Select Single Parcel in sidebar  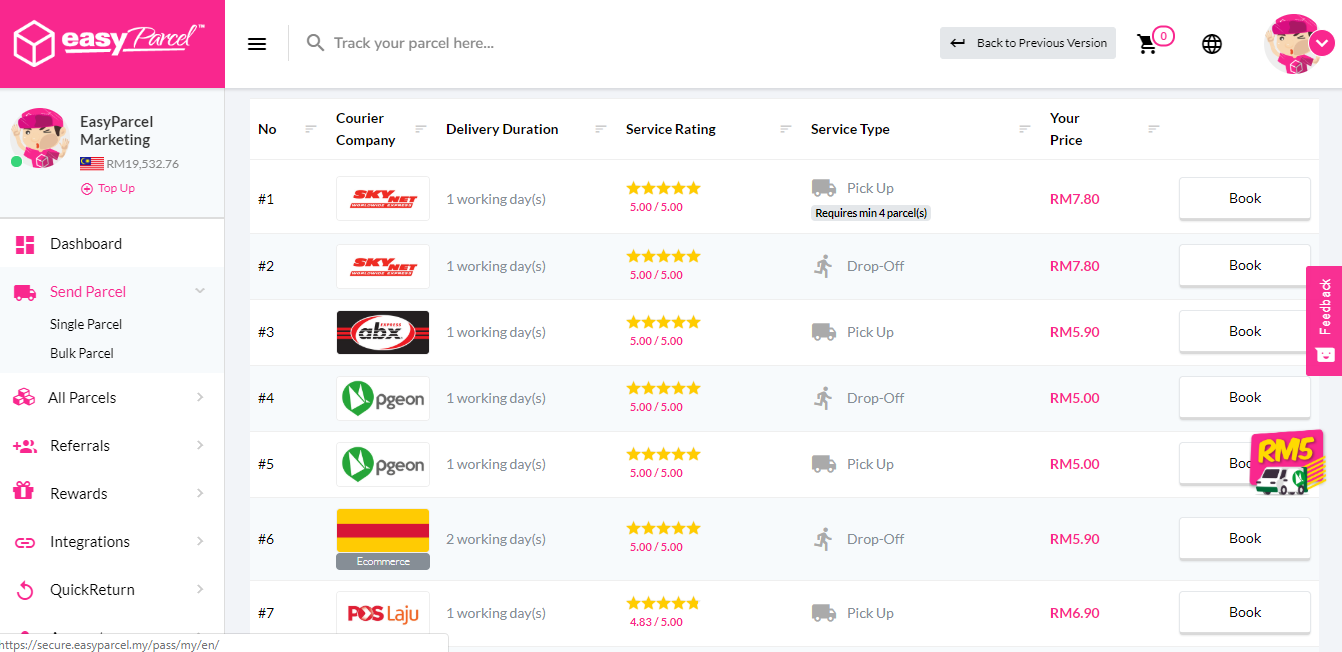pos(86,324)
